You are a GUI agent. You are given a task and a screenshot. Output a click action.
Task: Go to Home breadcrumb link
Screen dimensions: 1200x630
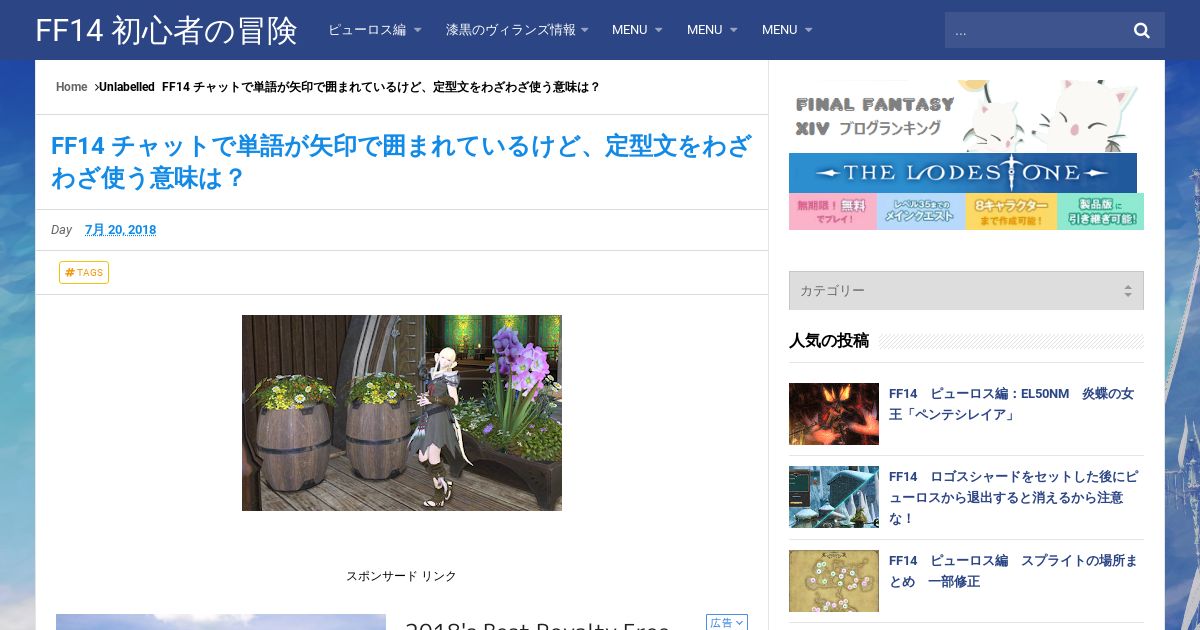(x=72, y=87)
